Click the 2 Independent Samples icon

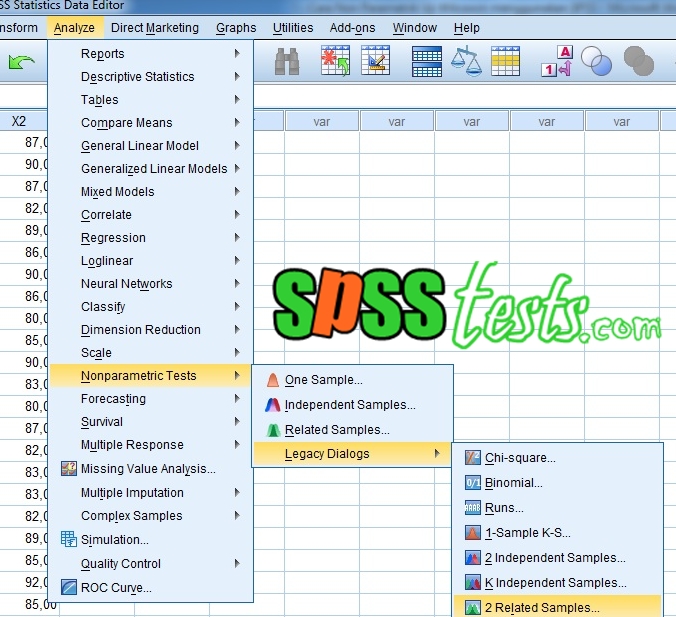point(473,557)
